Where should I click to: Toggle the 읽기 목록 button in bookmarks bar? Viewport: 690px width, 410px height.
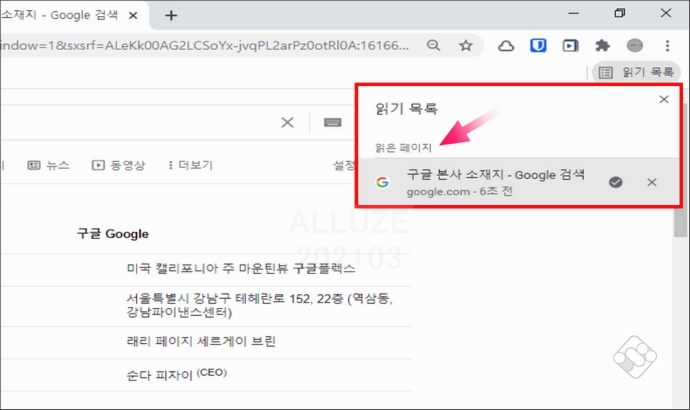pyautogui.click(x=636, y=72)
